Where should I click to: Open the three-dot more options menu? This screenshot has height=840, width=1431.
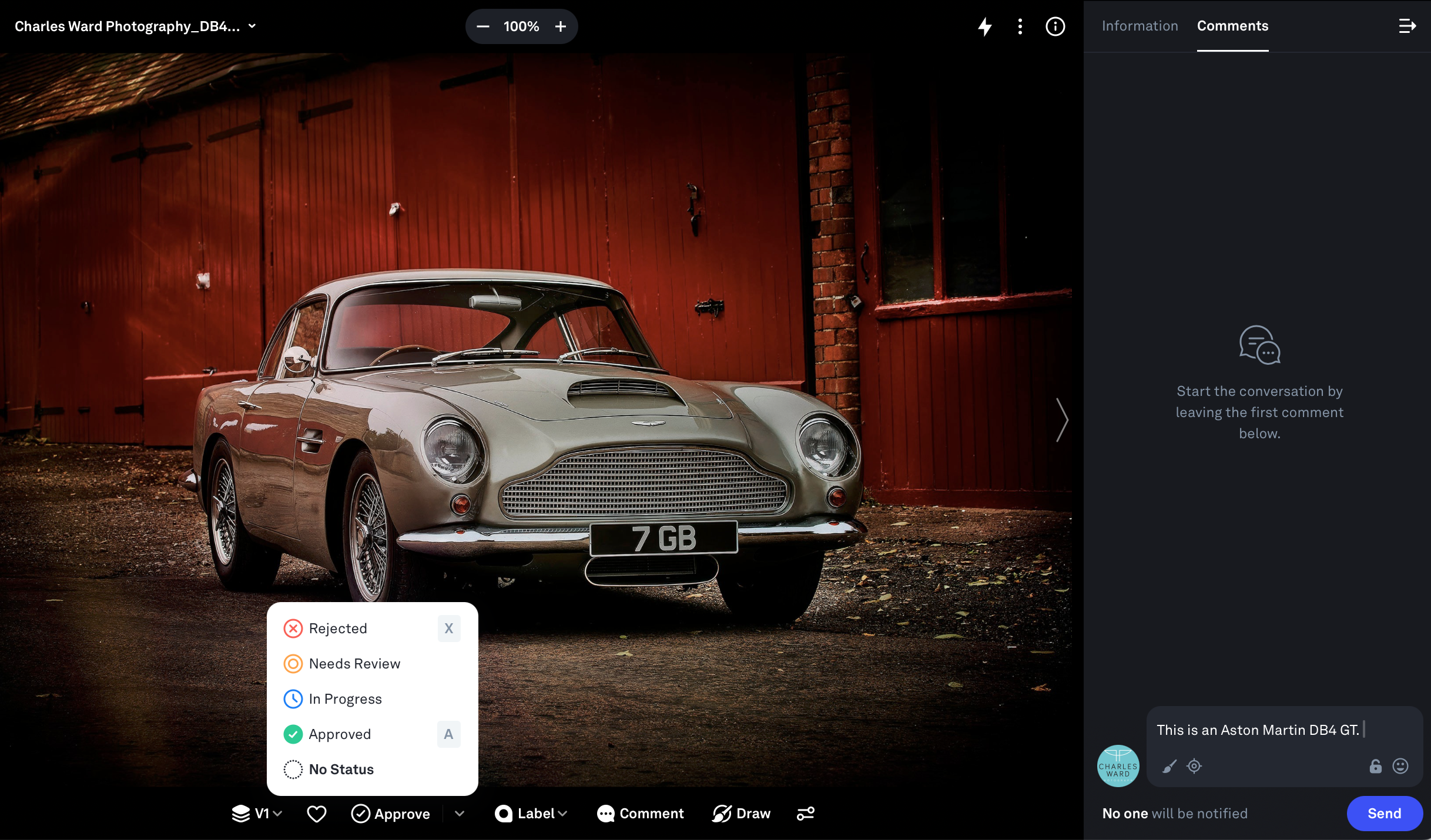[x=1020, y=26]
